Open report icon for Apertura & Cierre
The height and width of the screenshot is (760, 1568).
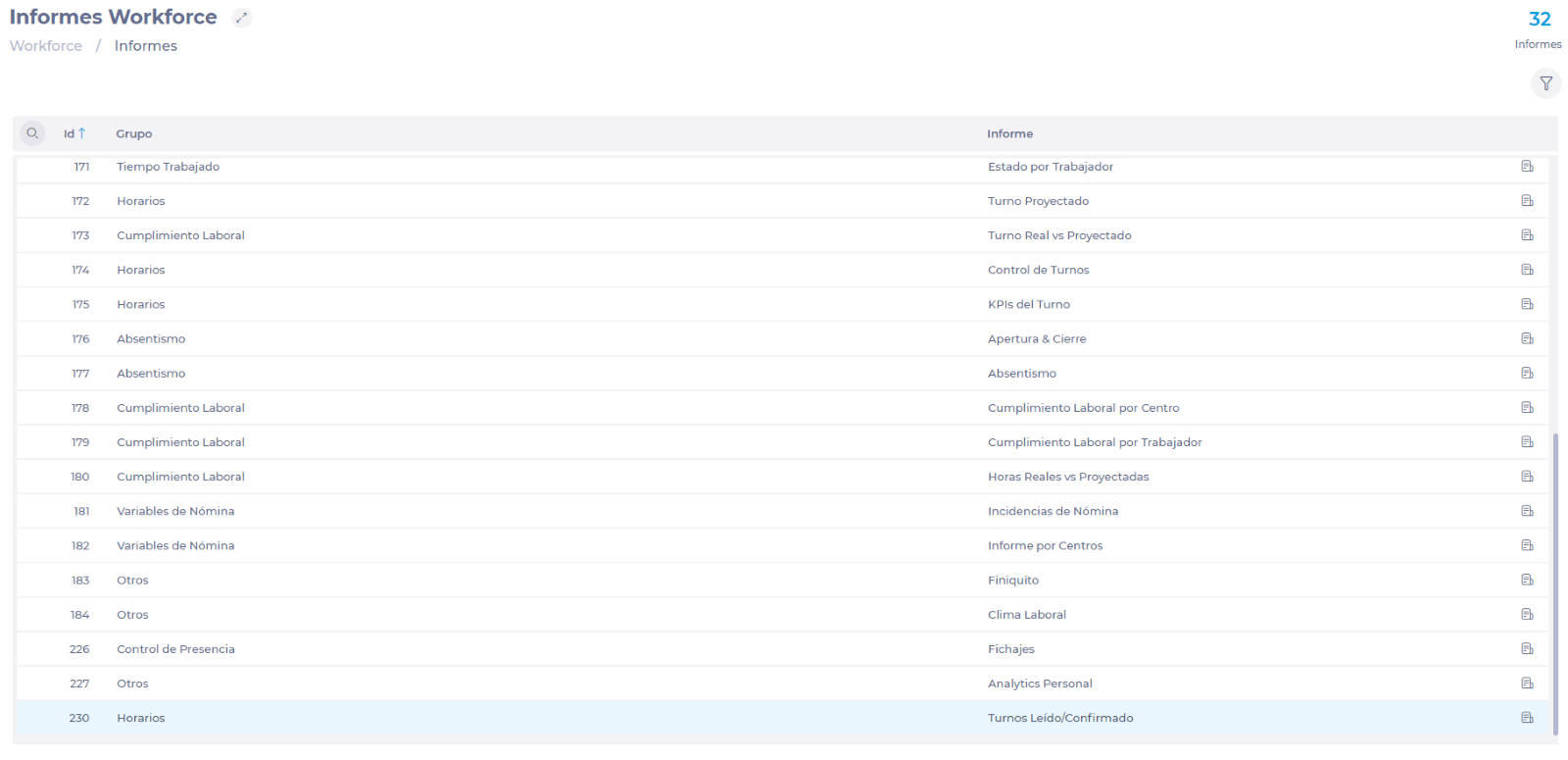point(1527,338)
